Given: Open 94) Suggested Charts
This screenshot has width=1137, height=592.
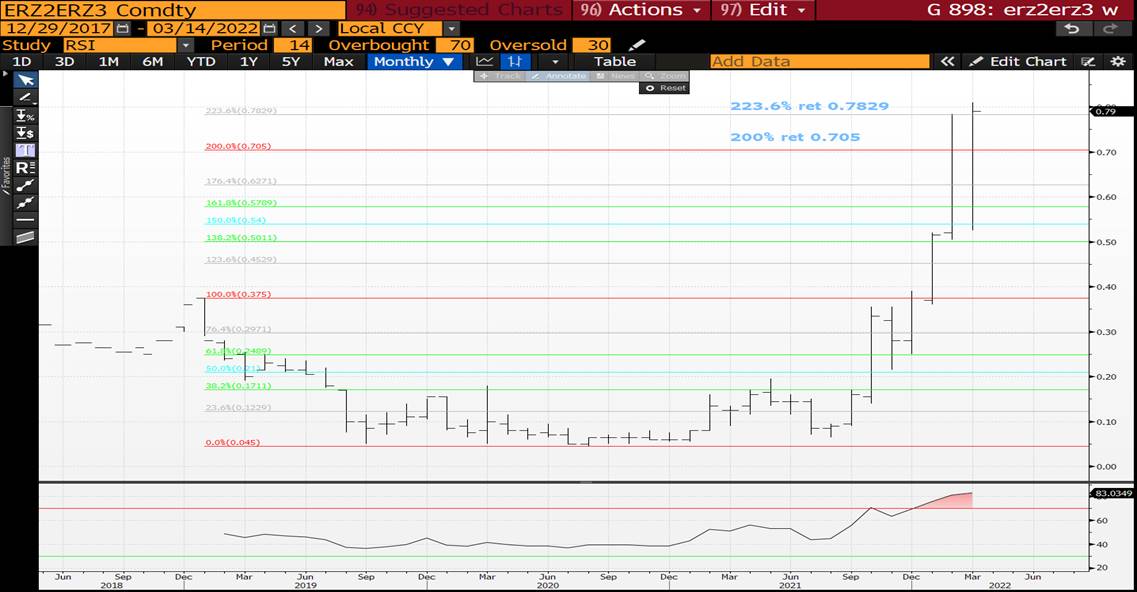Looking at the screenshot, I should (x=458, y=10).
